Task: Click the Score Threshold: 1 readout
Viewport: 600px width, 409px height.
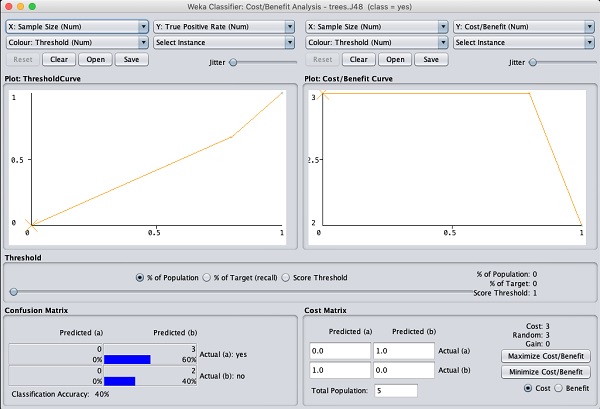Action: point(505,293)
